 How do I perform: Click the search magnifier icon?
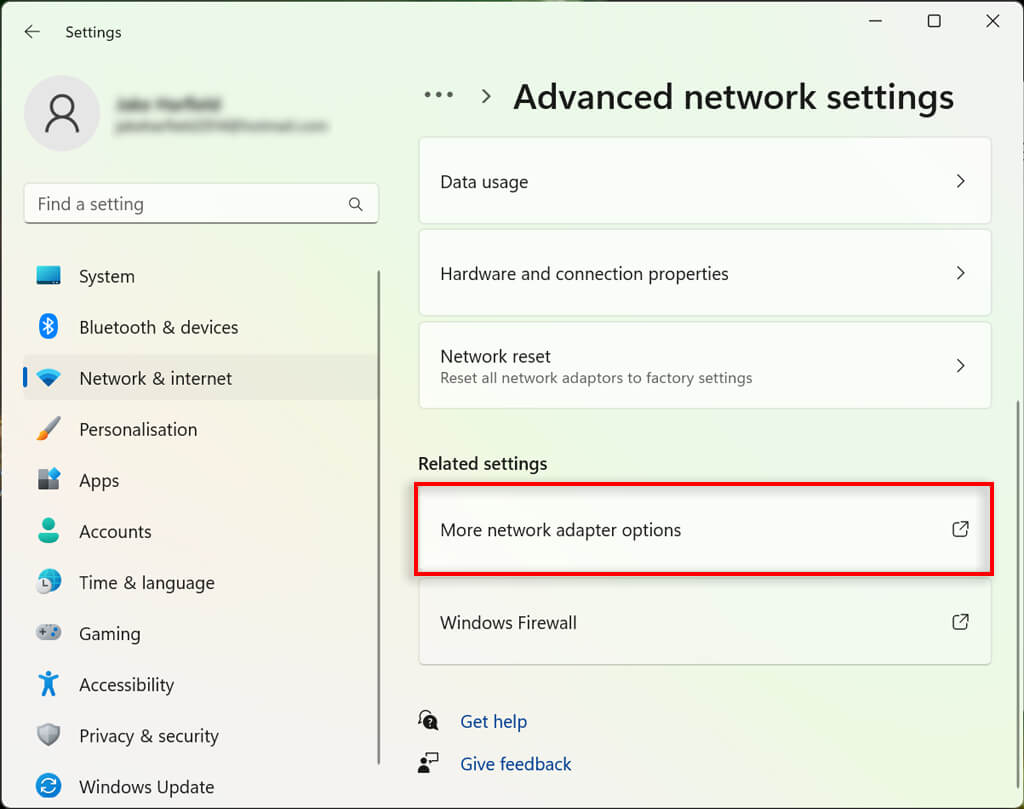pyautogui.click(x=356, y=204)
